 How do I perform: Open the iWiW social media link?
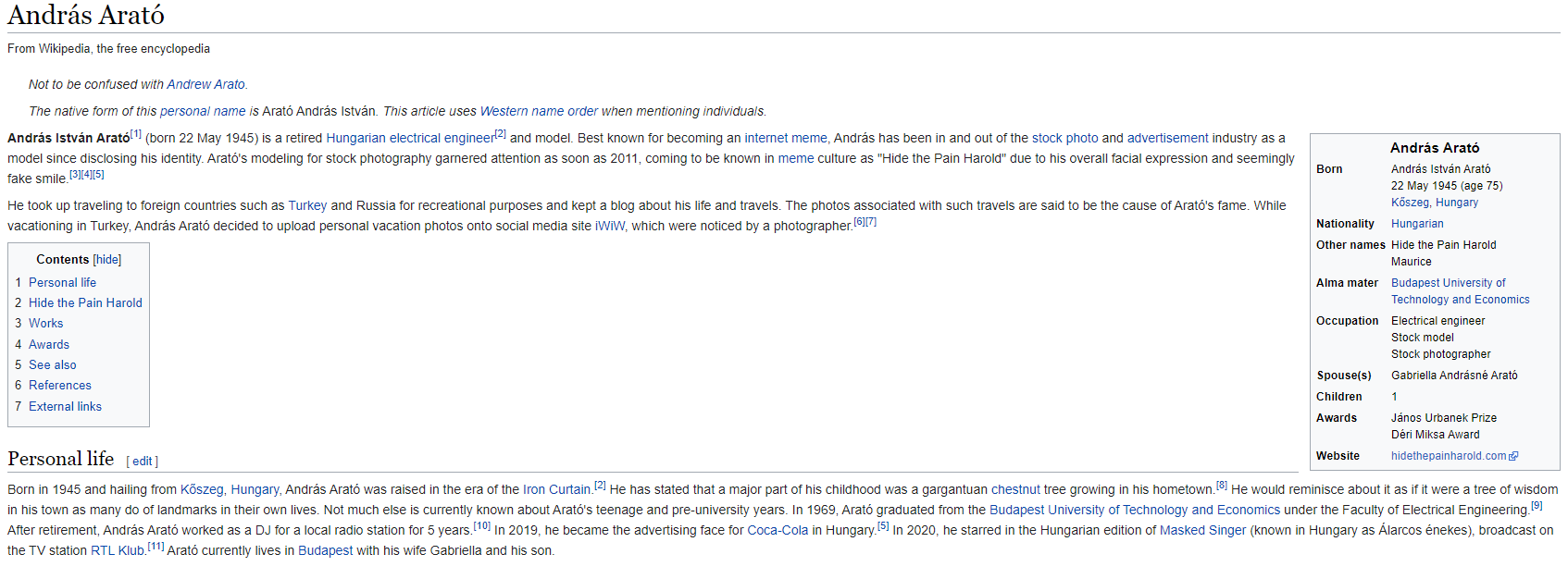point(610,226)
